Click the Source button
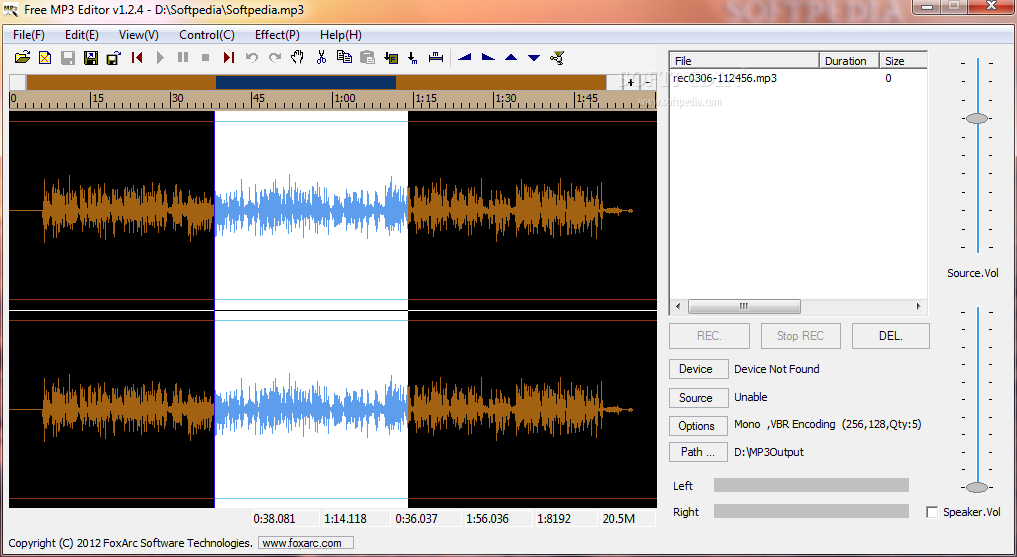The width and height of the screenshot is (1017, 557). click(x=698, y=397)
